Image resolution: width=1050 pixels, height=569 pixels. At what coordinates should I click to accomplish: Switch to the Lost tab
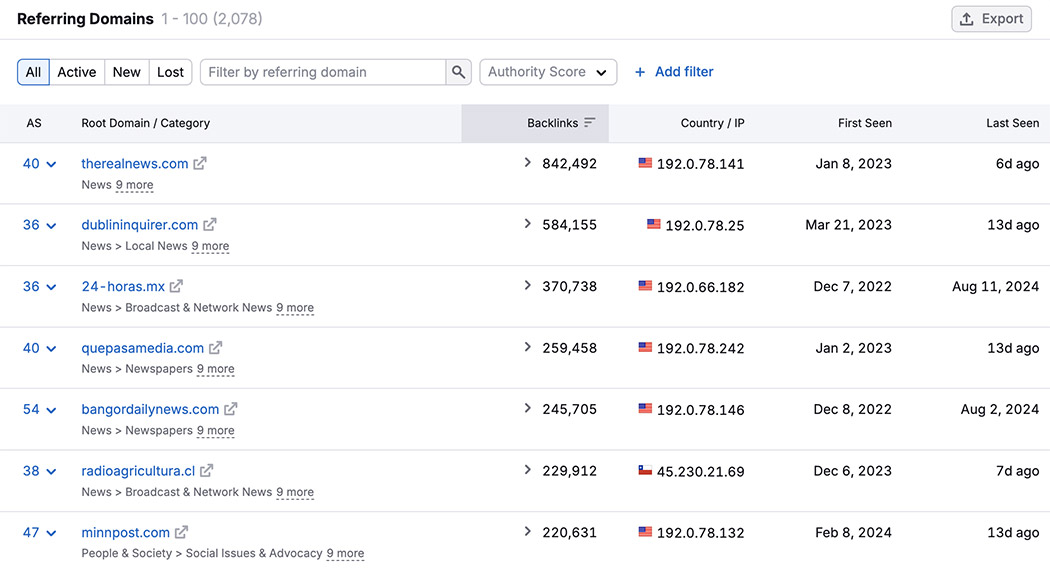tap(170, 72)
